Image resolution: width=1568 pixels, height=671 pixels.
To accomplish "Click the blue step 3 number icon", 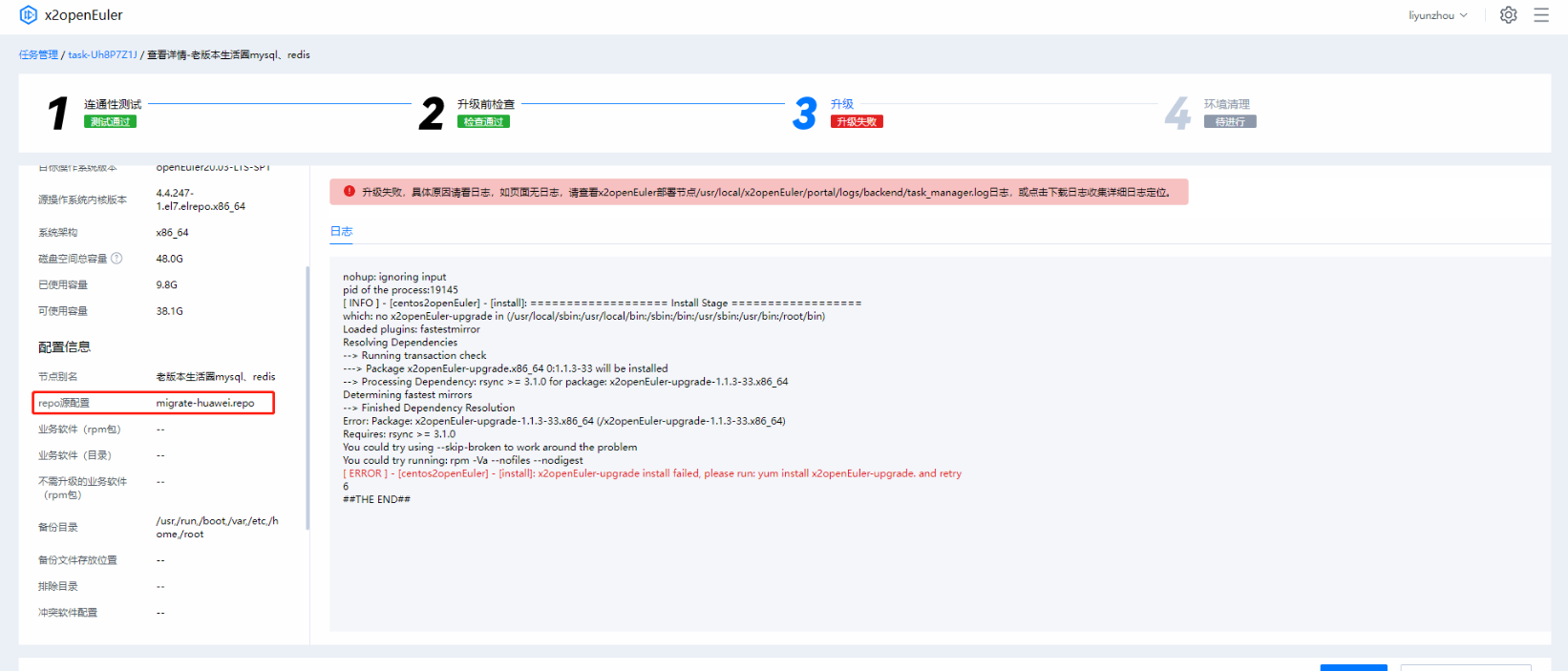I will 805,114.
